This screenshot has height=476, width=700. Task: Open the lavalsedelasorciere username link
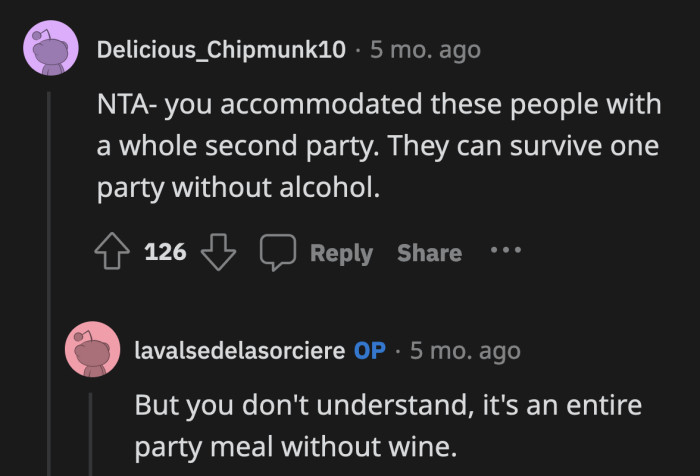coord(240,351)
